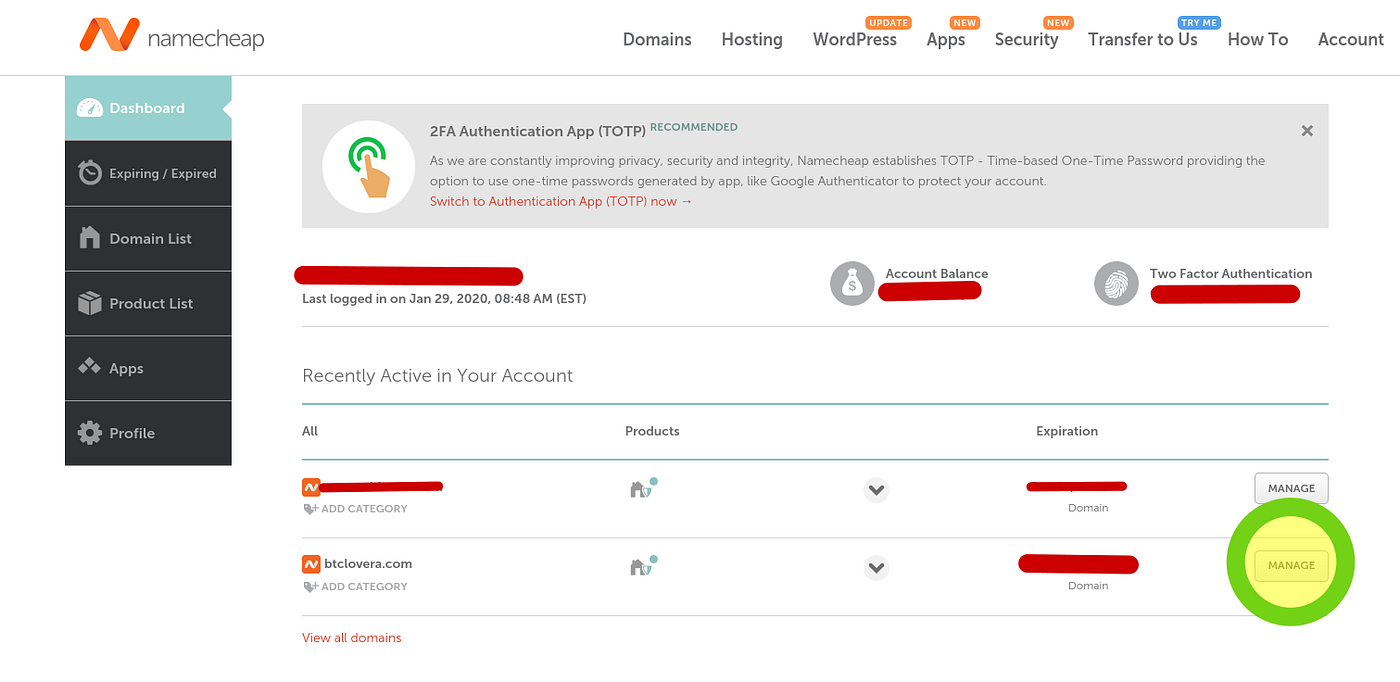This screenshot has width=1400, height=682.
Task: Open the Security menu
Action: (x=1026, y=39)
